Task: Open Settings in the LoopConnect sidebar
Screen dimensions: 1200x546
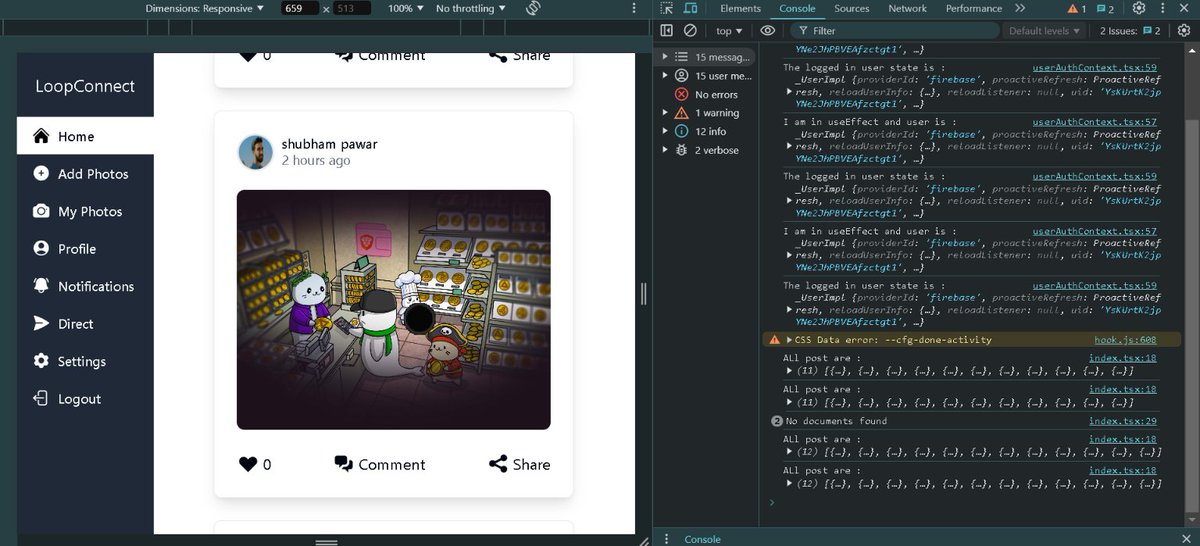Action: click(x=85, y=361)
